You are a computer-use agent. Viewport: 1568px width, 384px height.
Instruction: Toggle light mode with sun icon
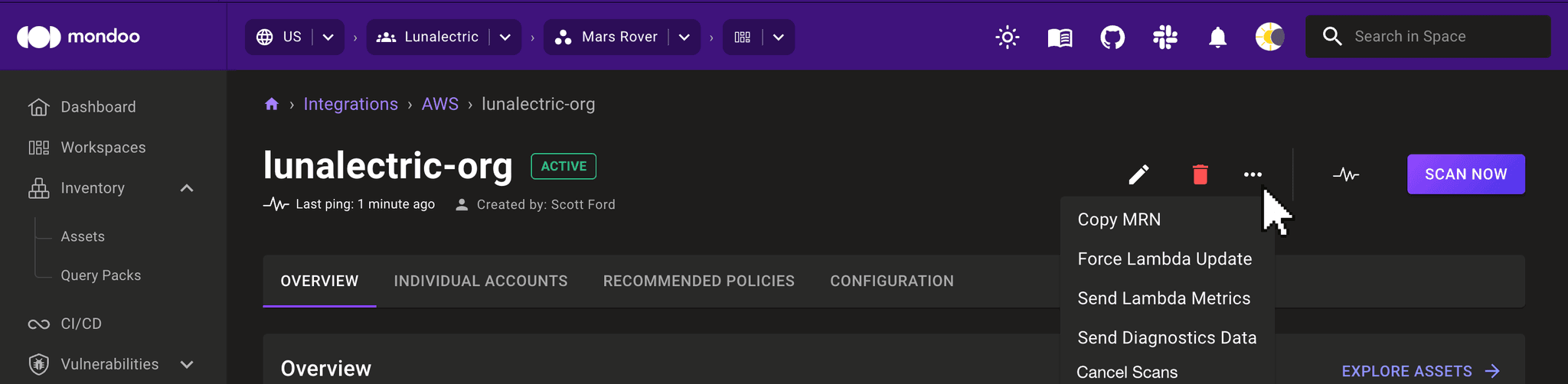tap(1008, 37)
